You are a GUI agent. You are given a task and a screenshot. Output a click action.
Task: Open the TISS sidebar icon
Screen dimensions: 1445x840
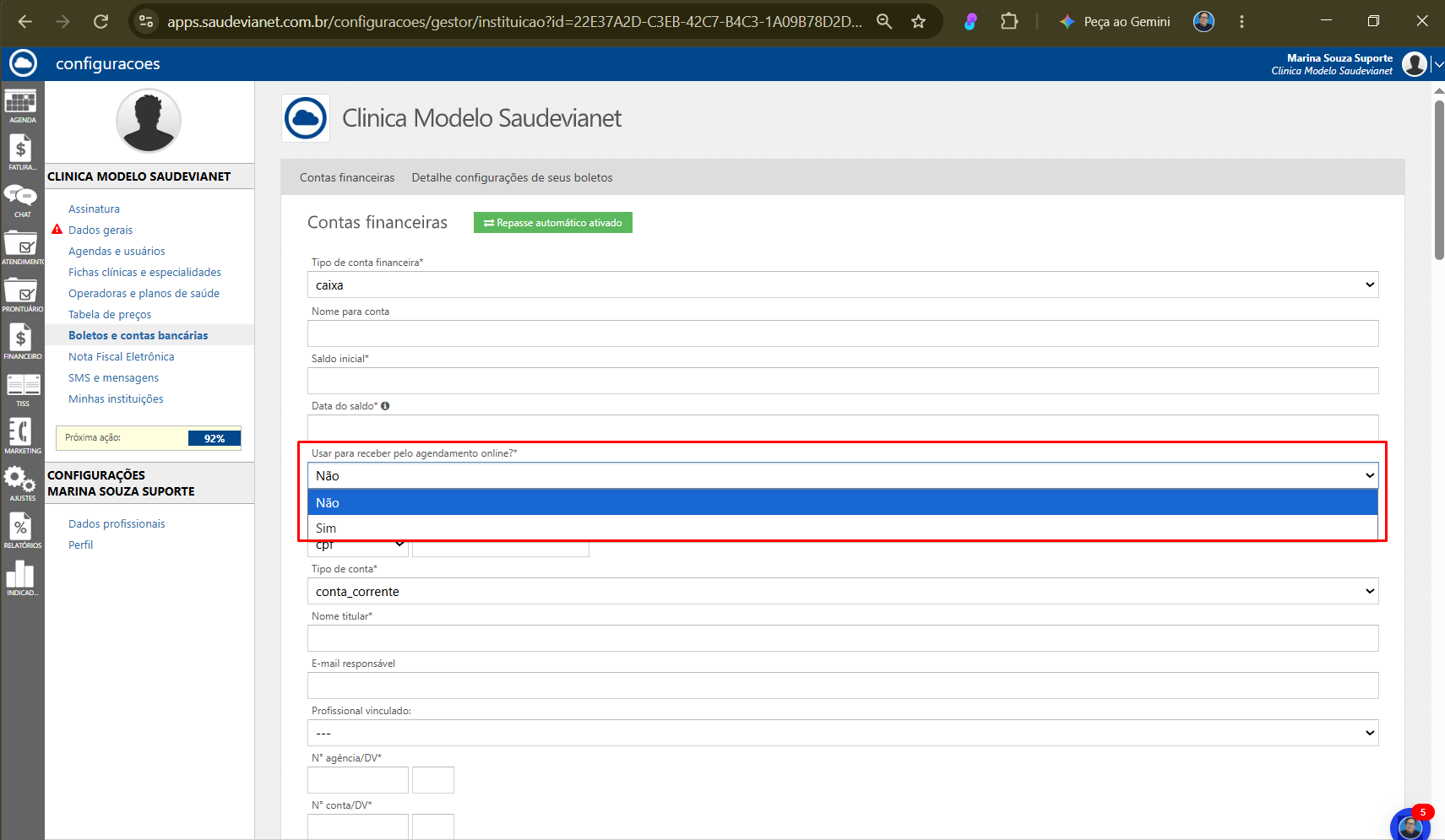tap(21, 389)
